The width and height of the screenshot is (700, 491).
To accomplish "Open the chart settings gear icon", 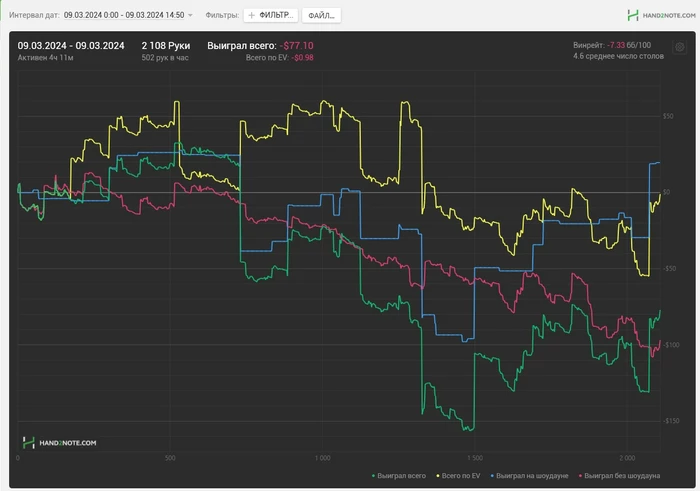I will coord(680,47).
